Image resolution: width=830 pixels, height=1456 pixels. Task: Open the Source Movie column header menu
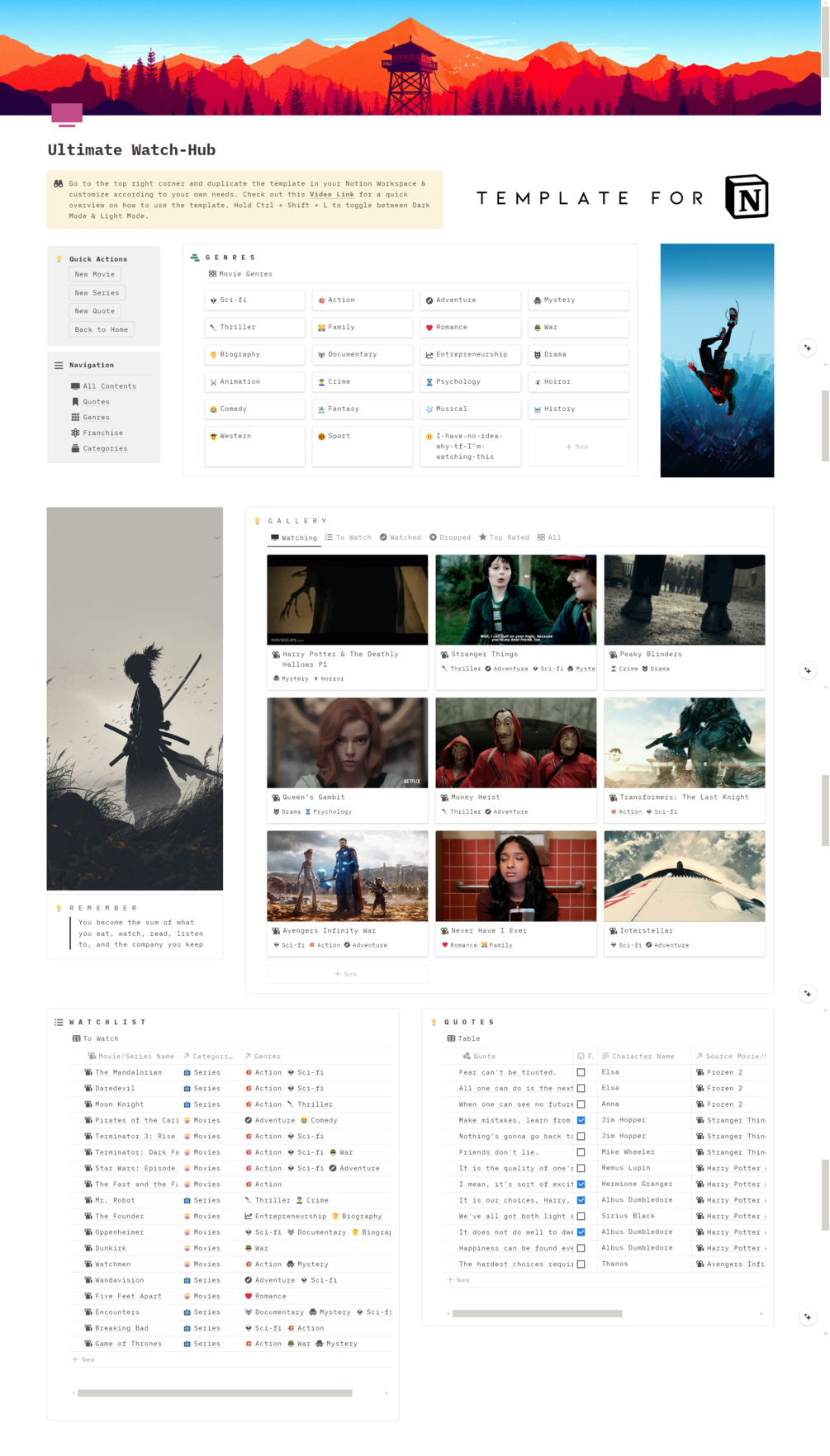[731, 1057]
